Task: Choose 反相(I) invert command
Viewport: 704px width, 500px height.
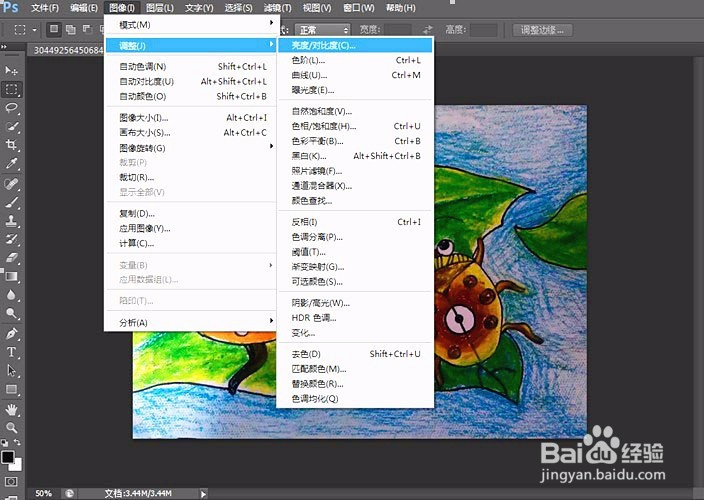Action: click(x=356, y=222)
